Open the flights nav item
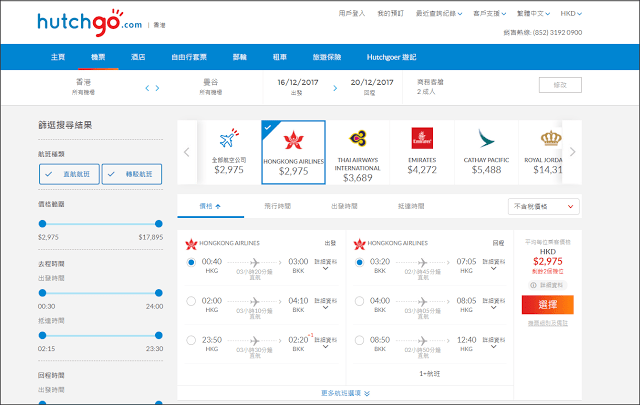The height and width of the screenshot is (405, 640). [x=98, y=57]
